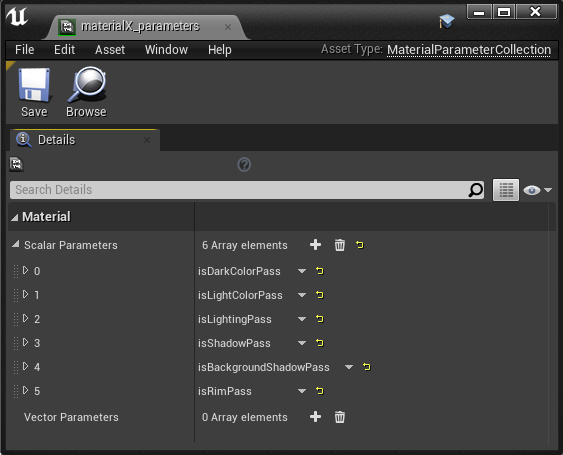Open the isDarkColorPass element dropdown arrow
563x455 pixels.
coord(302,271)
